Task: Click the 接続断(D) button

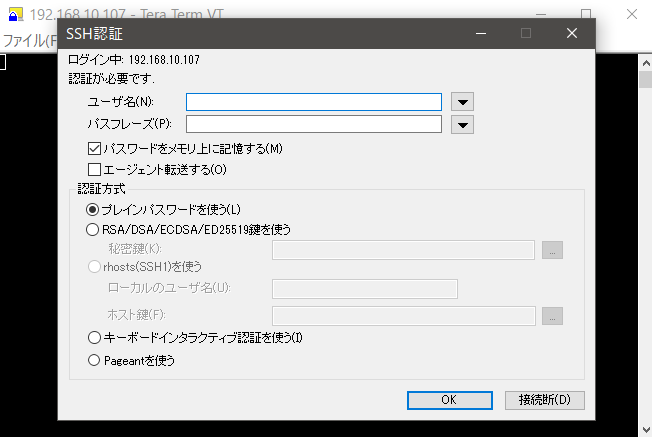Action: [545, 400]
